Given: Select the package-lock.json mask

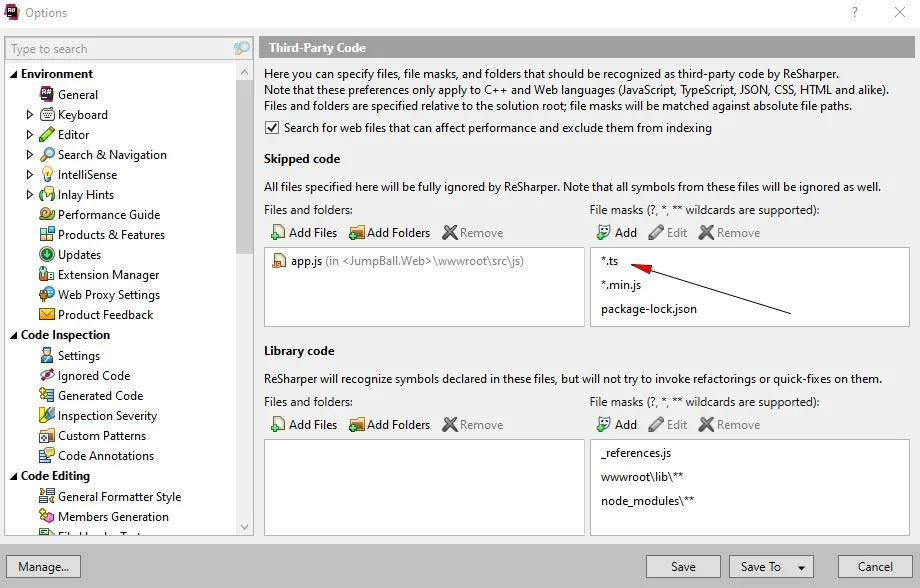Looking at the screenshot, I should (648, 309).
